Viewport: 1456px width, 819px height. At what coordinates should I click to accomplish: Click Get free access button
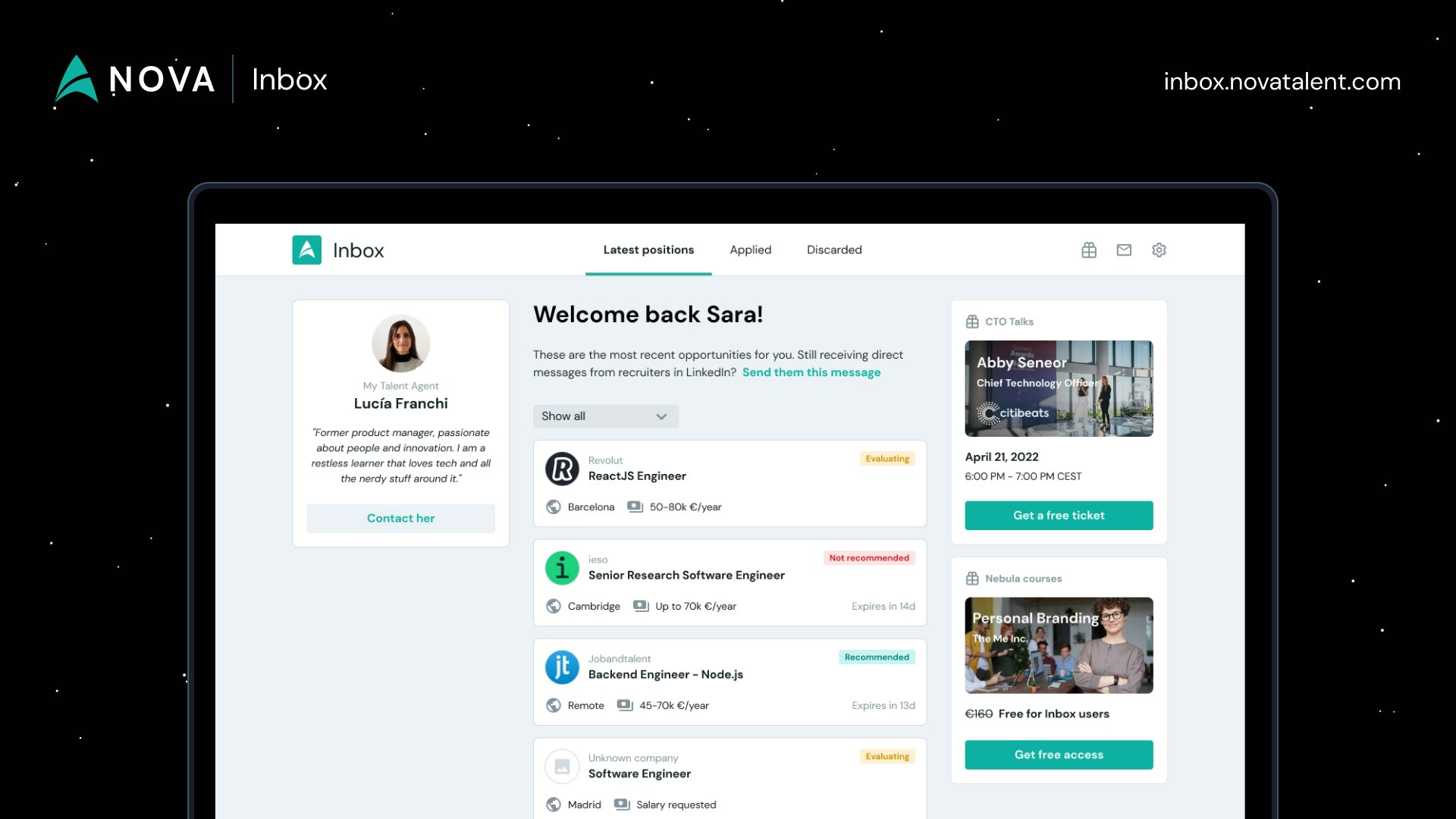pos(1059,755)
